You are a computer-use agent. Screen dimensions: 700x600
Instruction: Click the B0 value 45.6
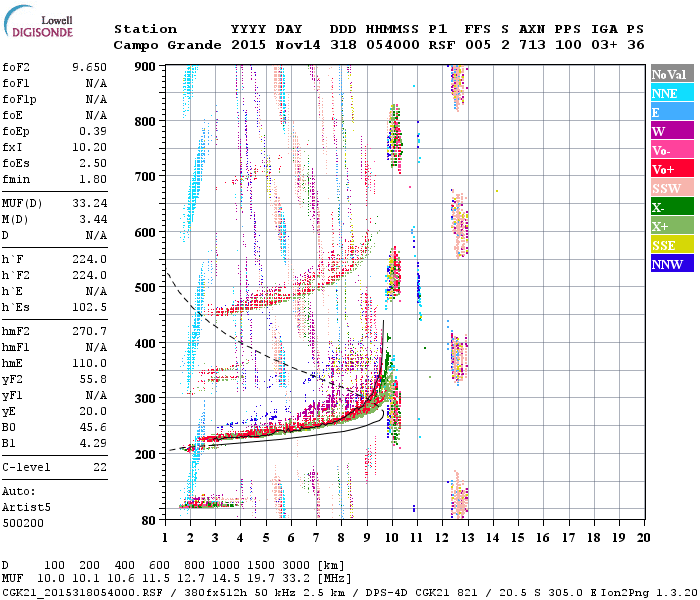pos(93,427)
